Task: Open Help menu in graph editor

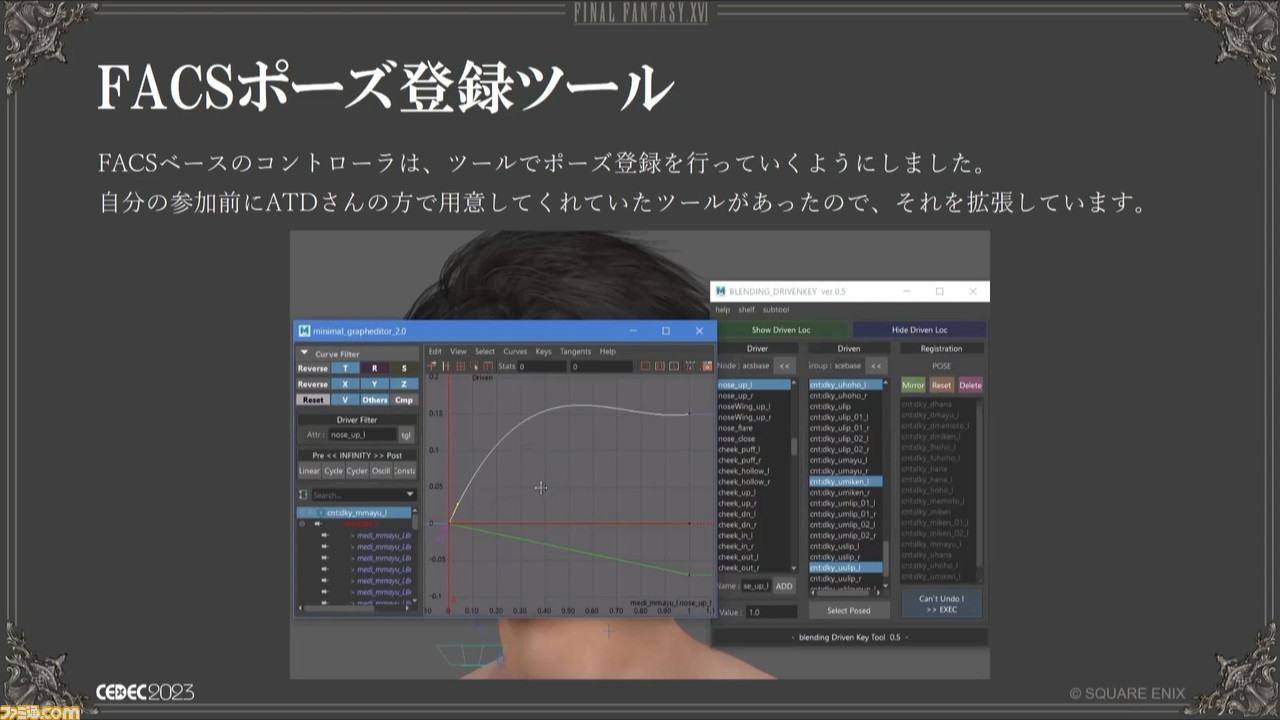Action: coord(607,352)
